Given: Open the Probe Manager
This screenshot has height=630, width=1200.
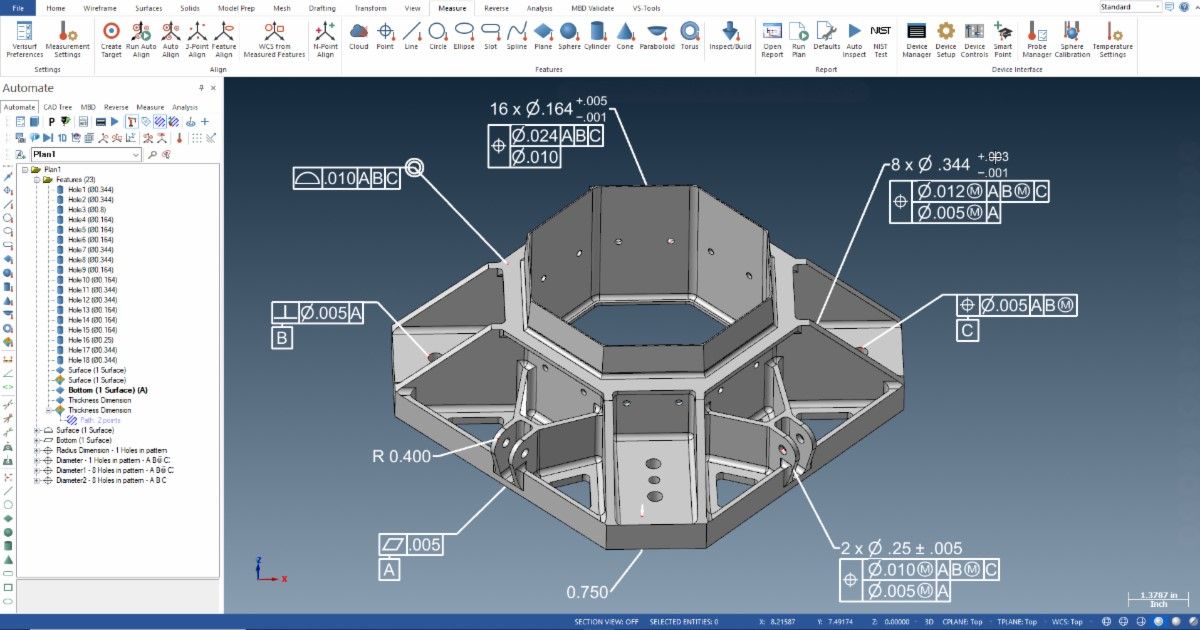Looking at the screenshot, I should pos(1036,39).
